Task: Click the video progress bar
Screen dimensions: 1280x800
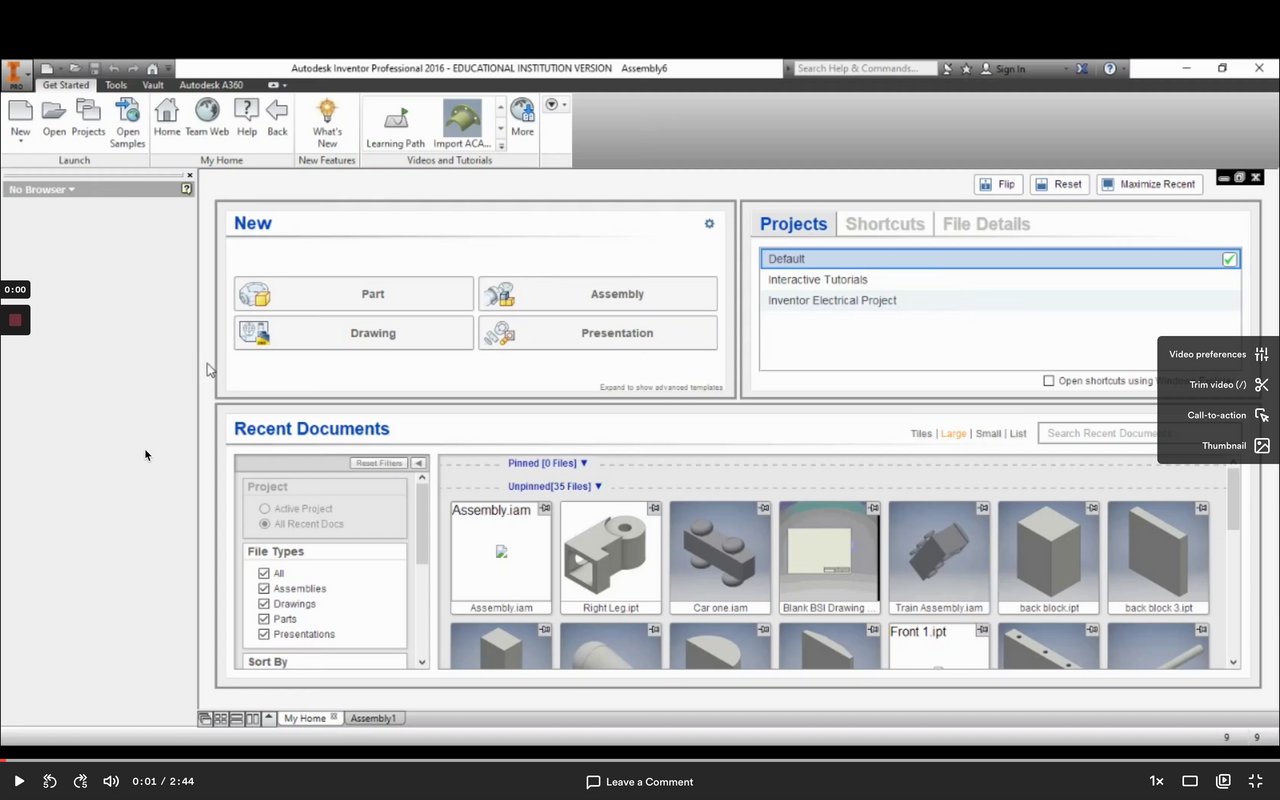Action: [x=640, y=760]
